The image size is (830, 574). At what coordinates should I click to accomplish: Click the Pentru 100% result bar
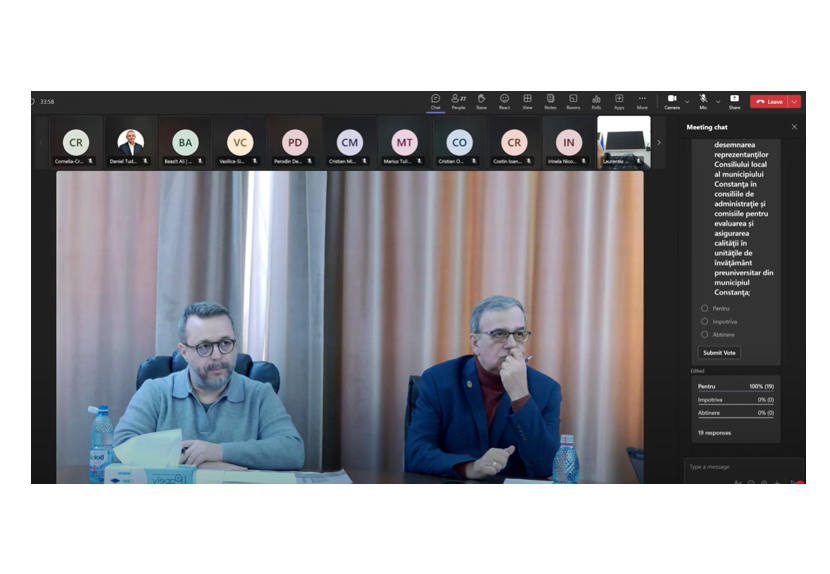(x=736, y=388)
